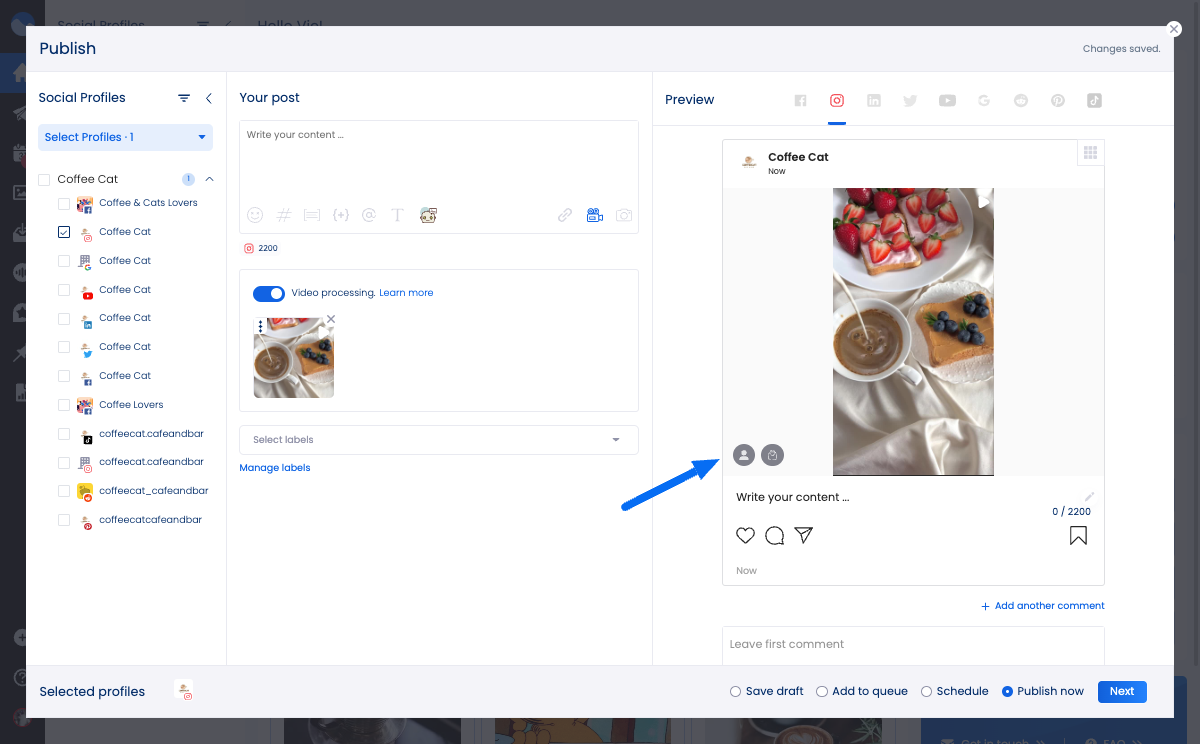Switch preview to Pinterest tab
Viewport: 1200px width, 744px height.
(1057, 100)
